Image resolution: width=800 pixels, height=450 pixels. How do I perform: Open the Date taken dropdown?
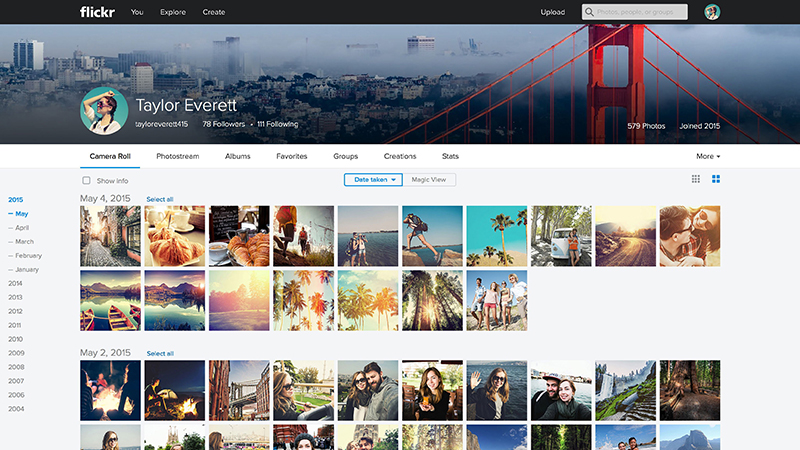(373, 180)
